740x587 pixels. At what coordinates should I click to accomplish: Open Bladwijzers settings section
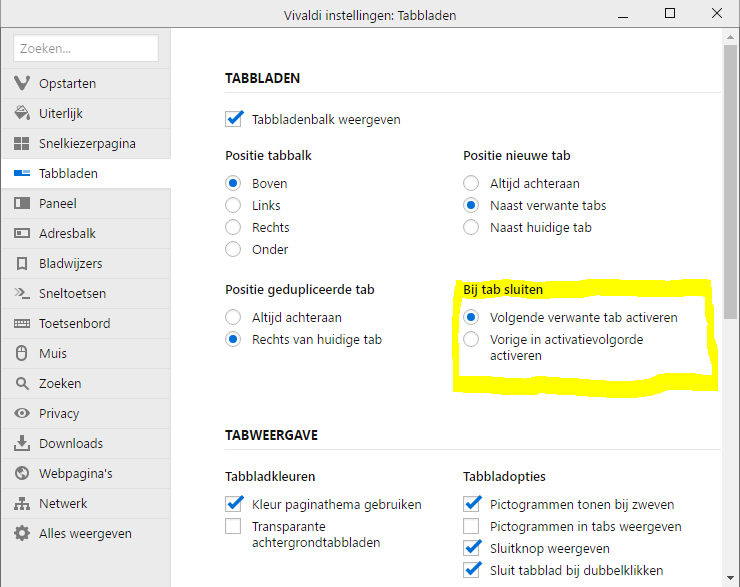click(x=86, y=263)
